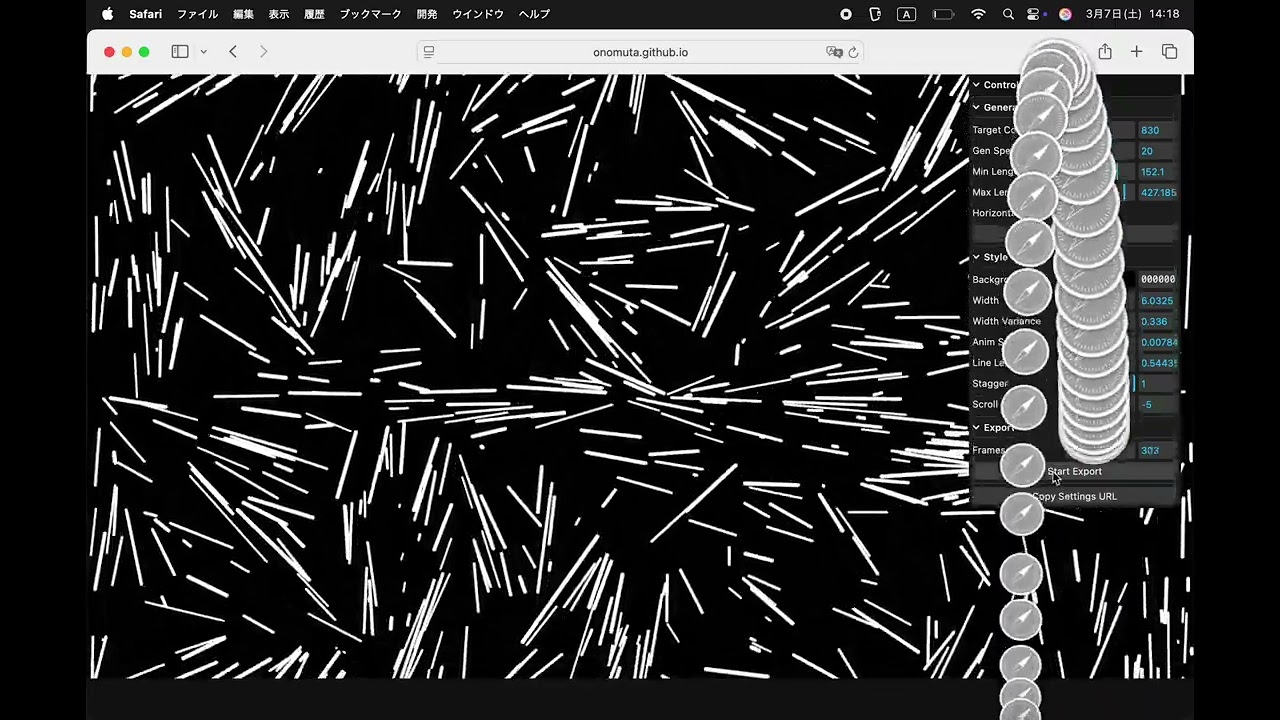This screenshot has height=720, width=1280.
Task: Click the Start Export button
Action: tap(1074, 472)
